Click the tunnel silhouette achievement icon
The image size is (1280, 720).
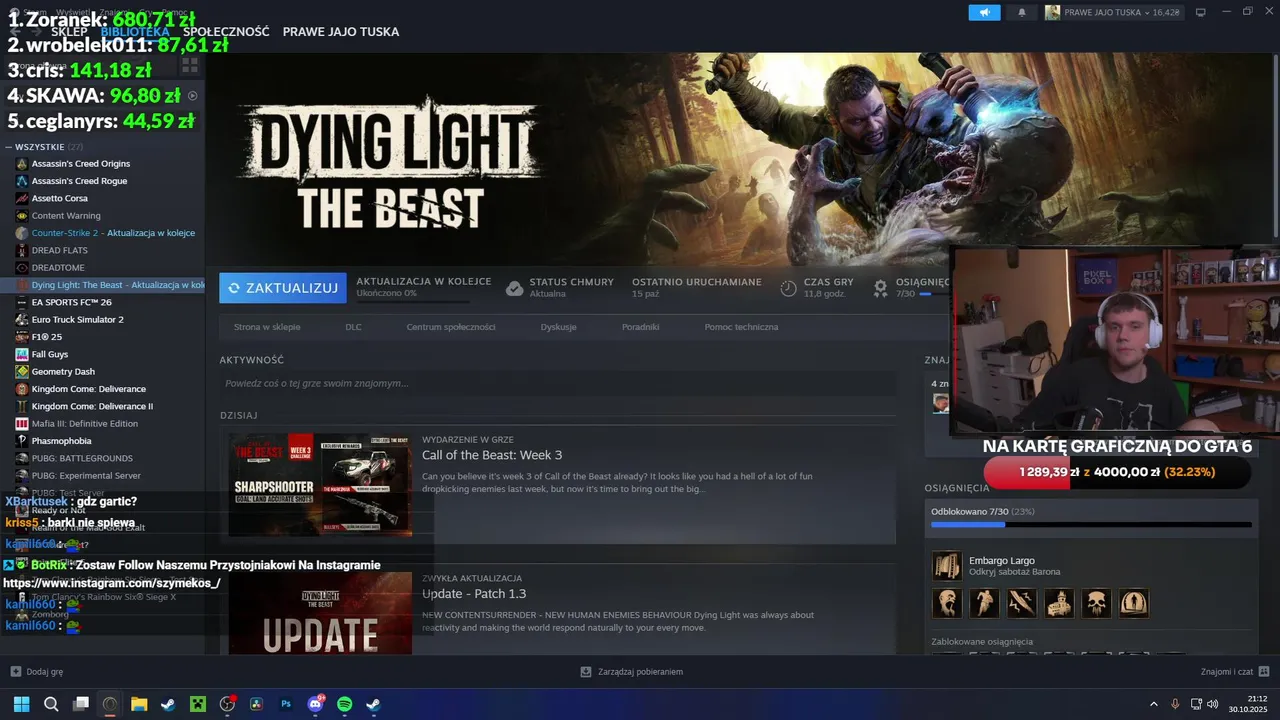click(1133, 603)
